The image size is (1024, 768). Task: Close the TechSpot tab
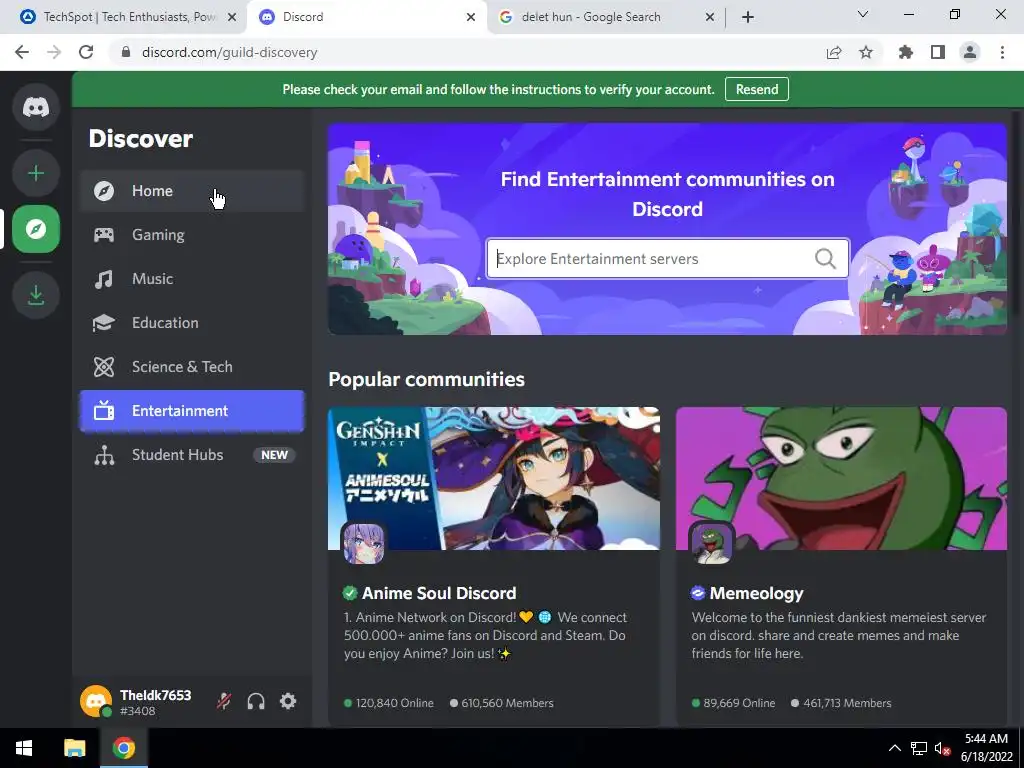232,17
